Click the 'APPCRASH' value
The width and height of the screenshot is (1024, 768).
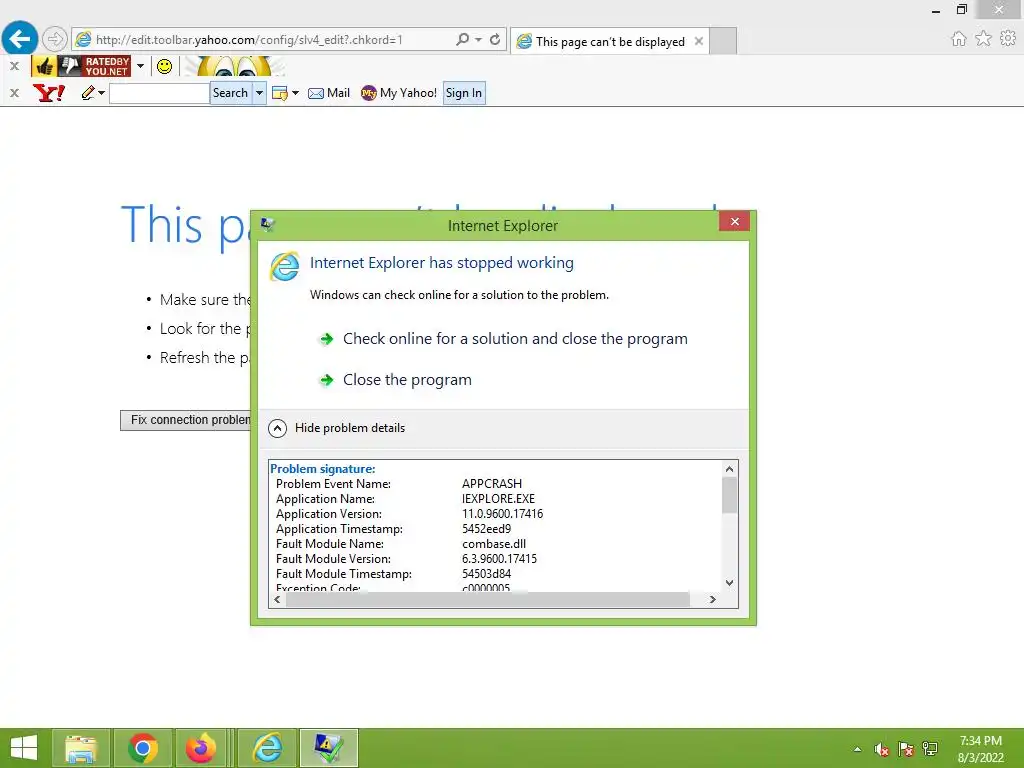tap(492, 484)
